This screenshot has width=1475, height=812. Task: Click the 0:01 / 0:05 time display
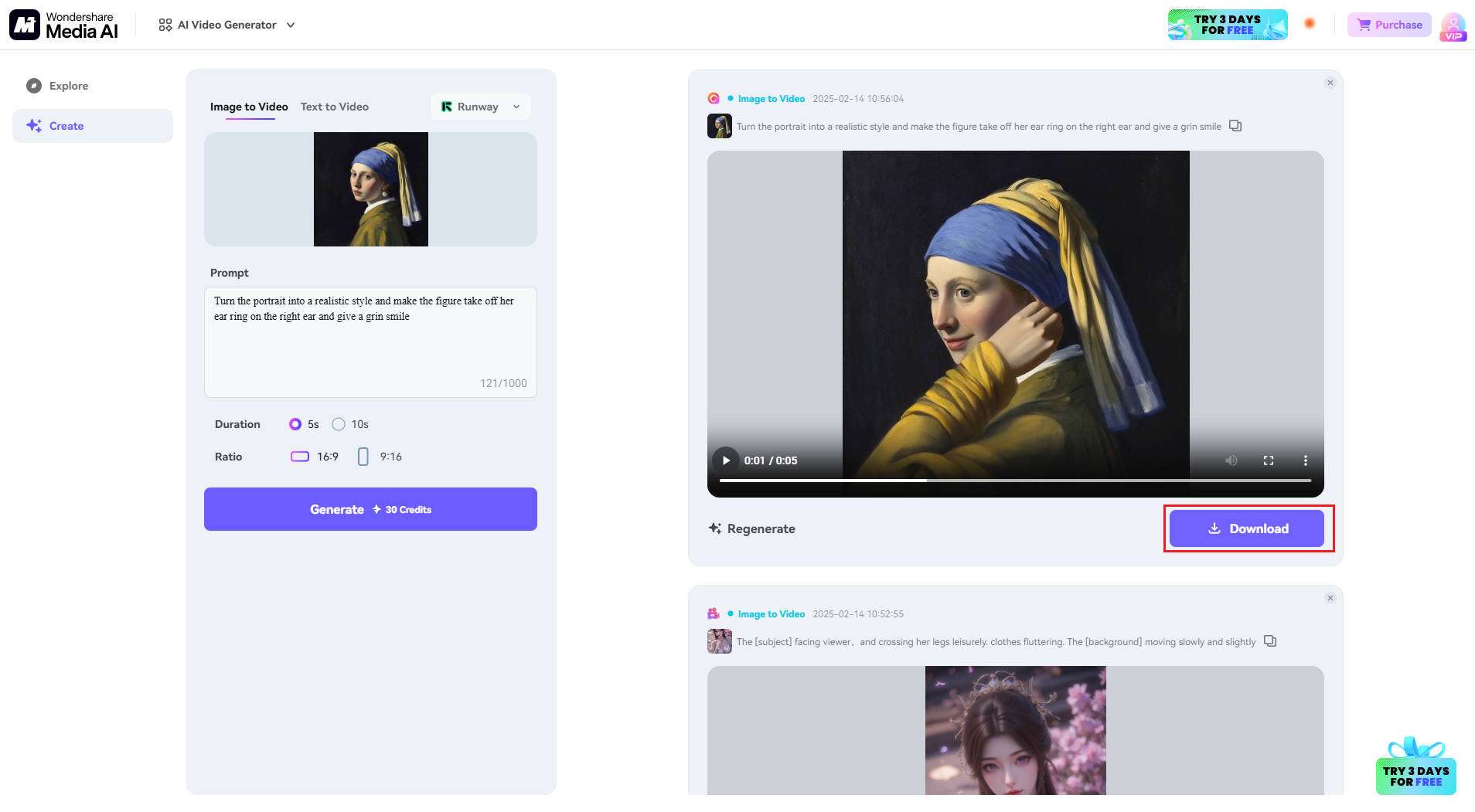coord(771,460)
